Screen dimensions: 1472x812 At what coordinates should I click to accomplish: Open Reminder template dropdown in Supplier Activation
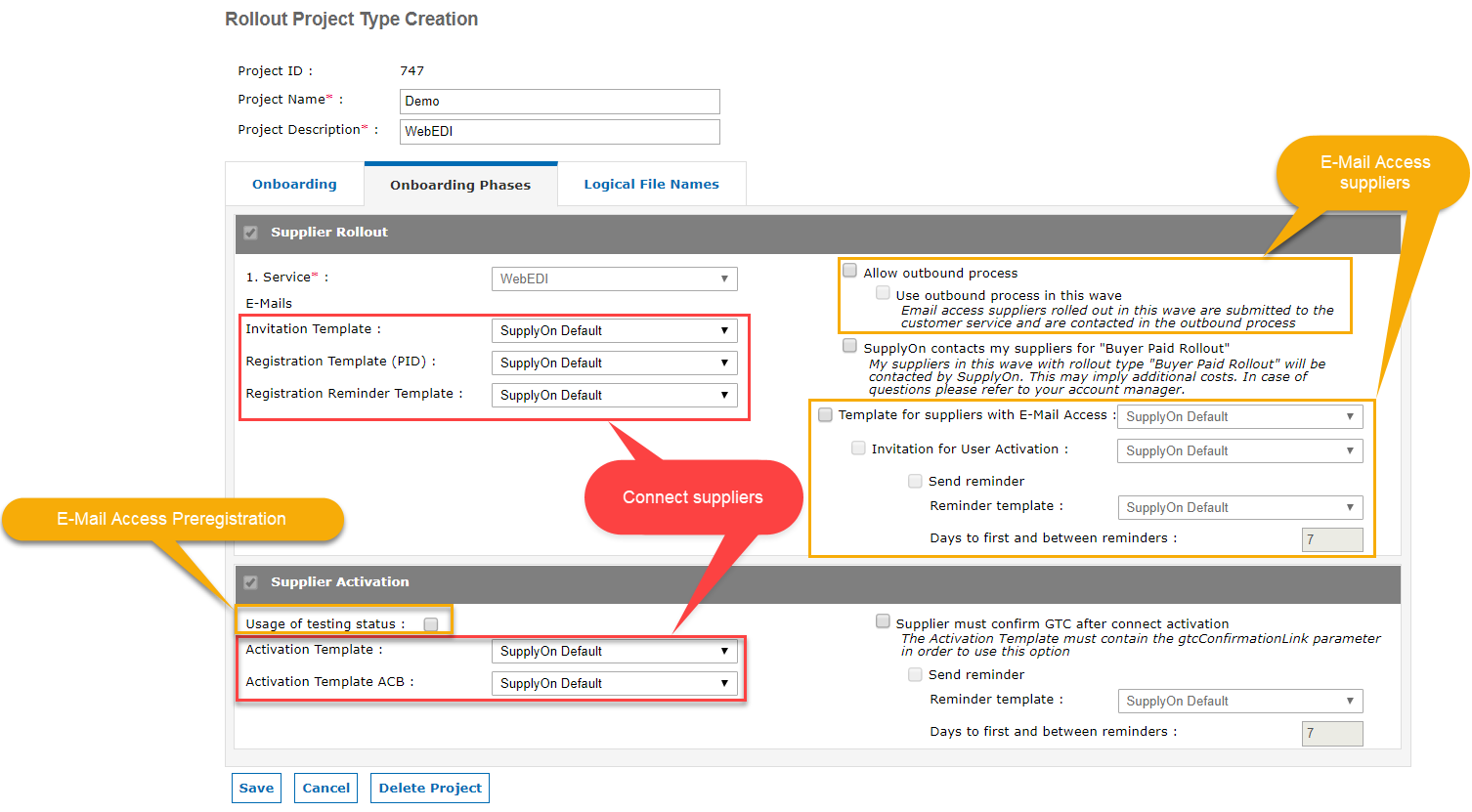click(1239, 701)
